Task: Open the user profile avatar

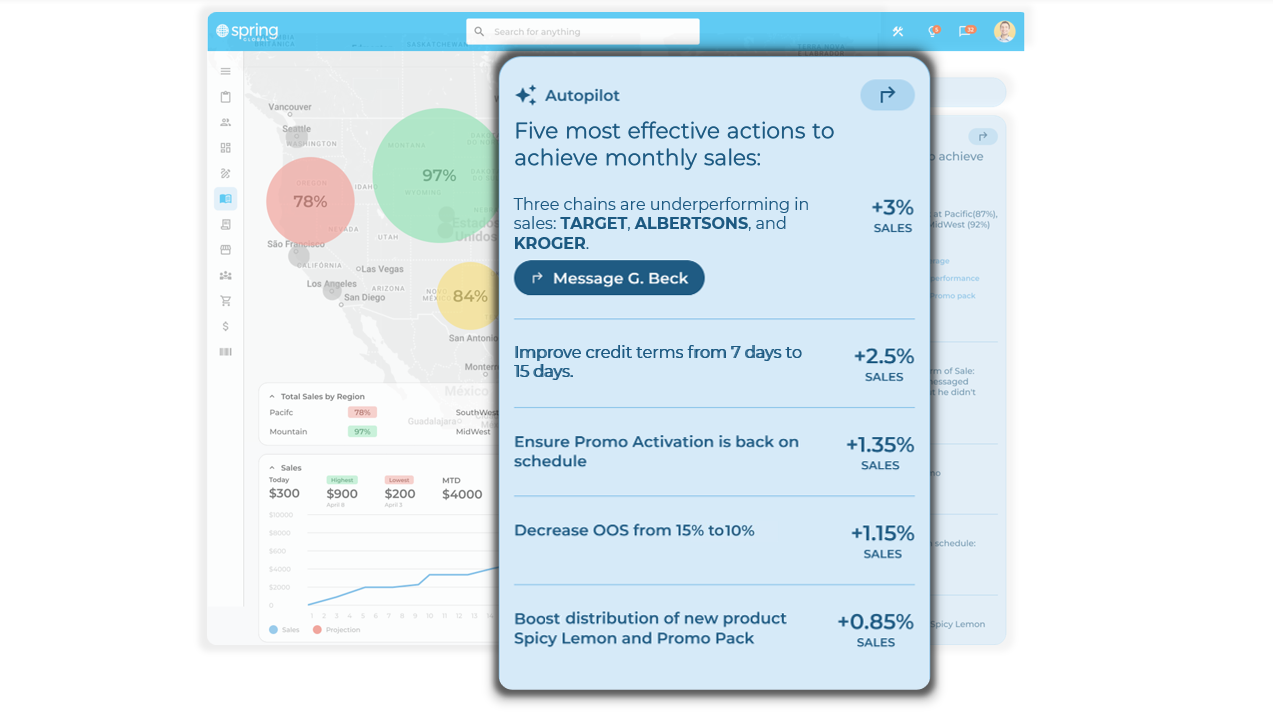Action: point(1004,32)
